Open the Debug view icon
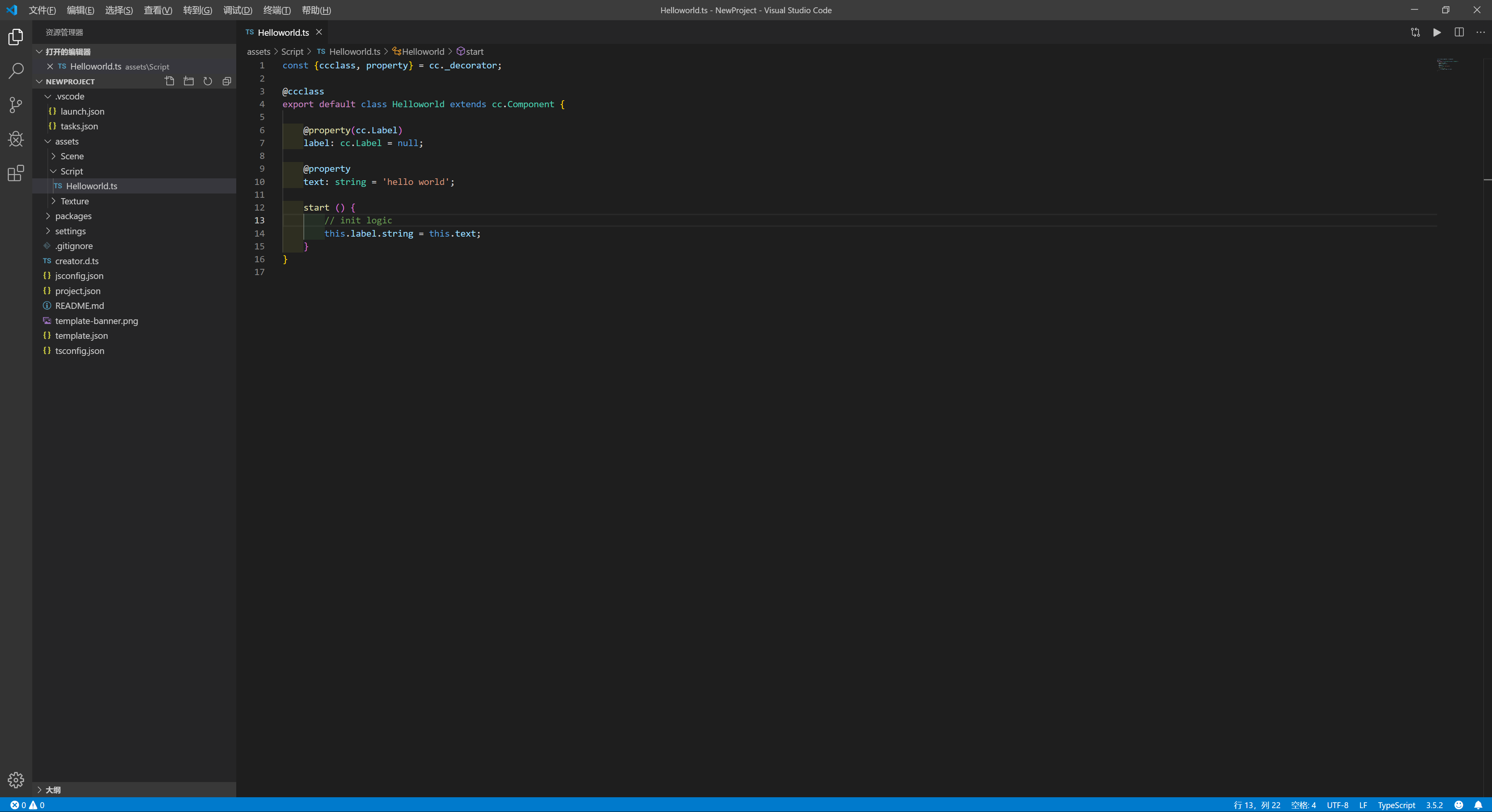 tap(16, 139)
